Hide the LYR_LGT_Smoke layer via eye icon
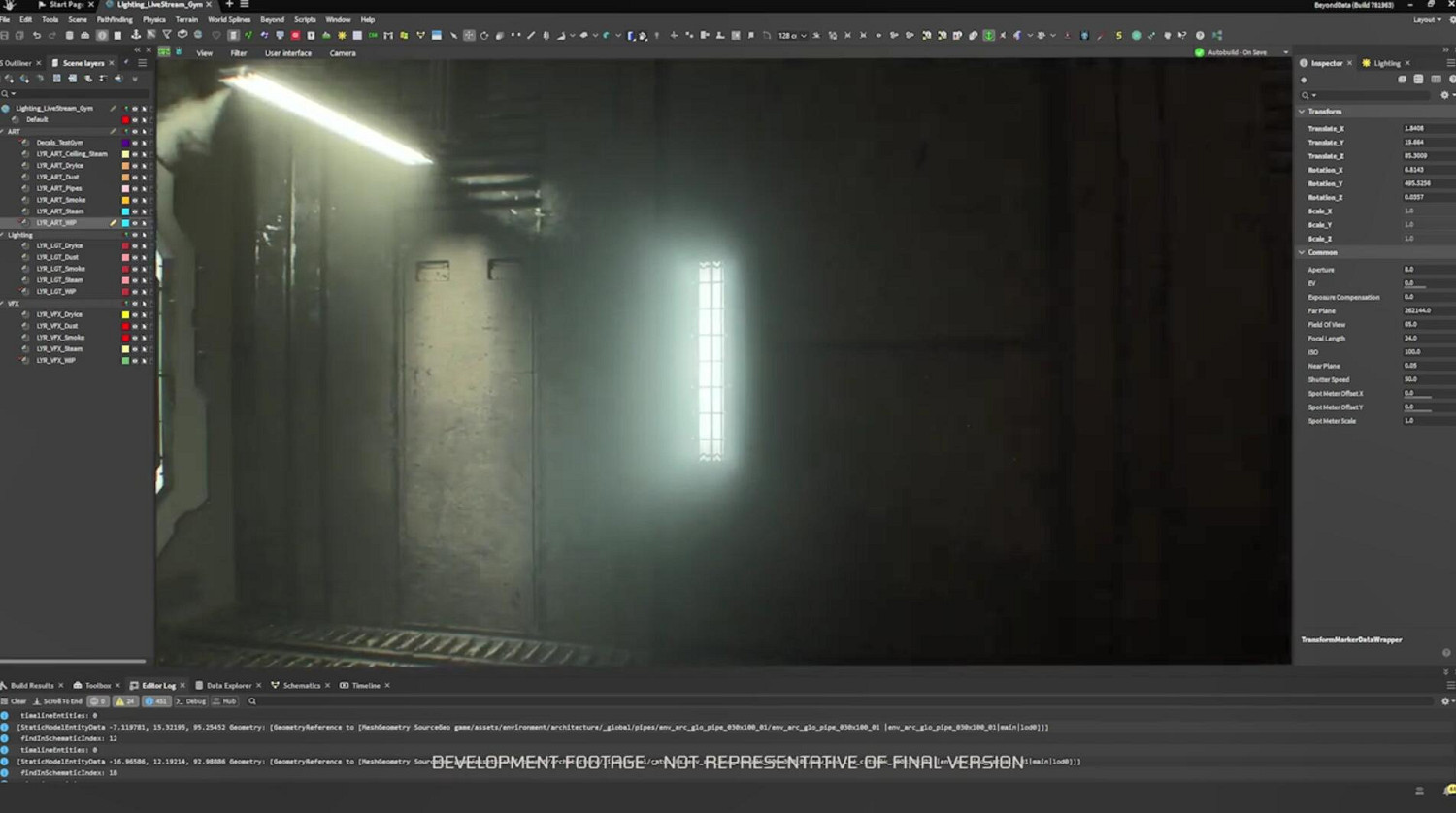The height and width of the screenshot is (813, 1456). point(135,269)
